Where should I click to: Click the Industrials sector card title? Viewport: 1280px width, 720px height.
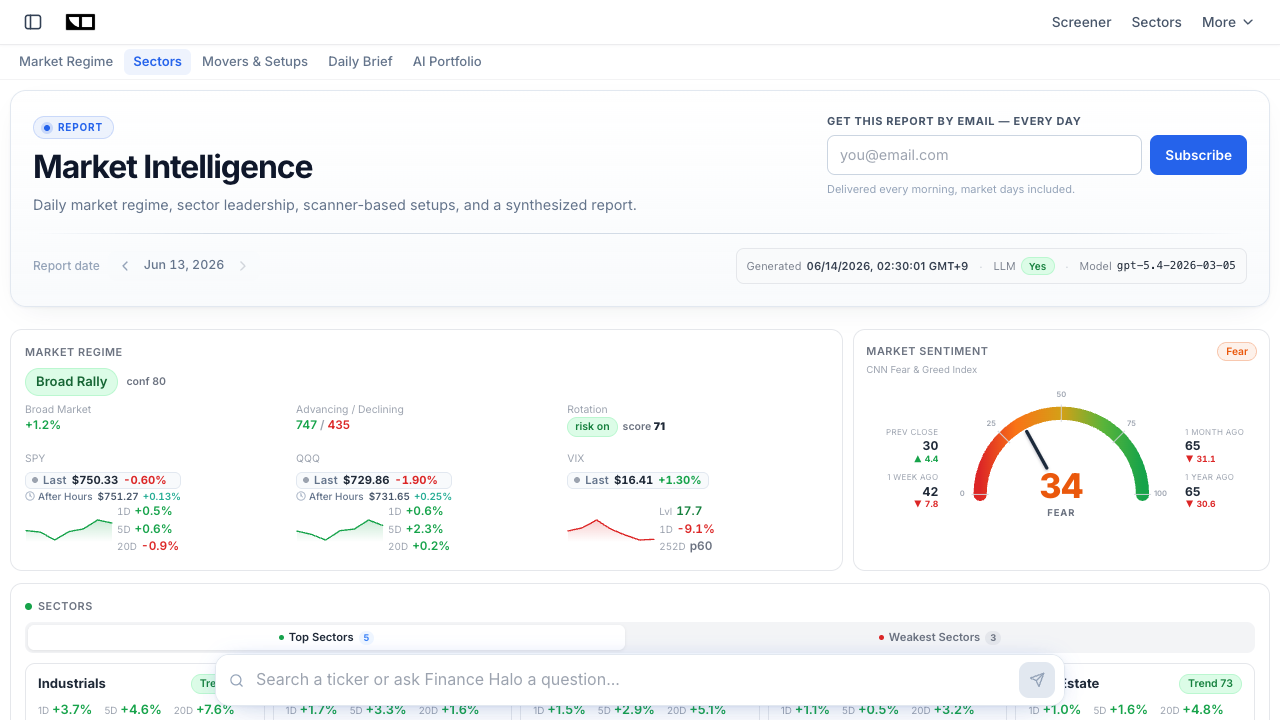(x=72, y=684)
